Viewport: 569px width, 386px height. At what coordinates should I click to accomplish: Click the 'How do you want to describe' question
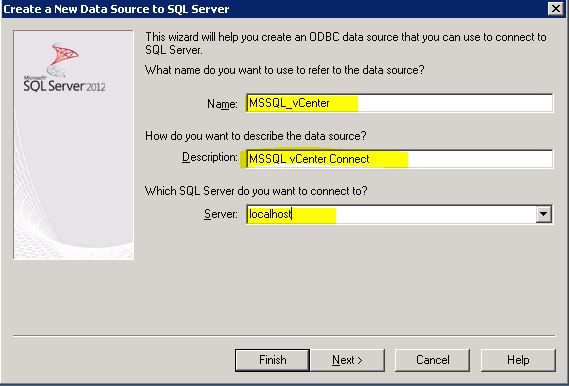tap(256, 136)
